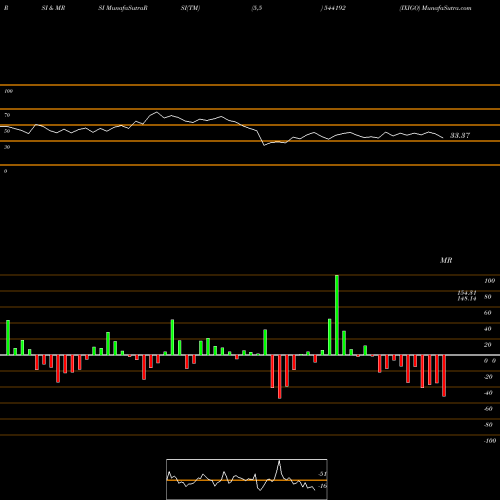Click the 148.14 value label

click(467, 299)
